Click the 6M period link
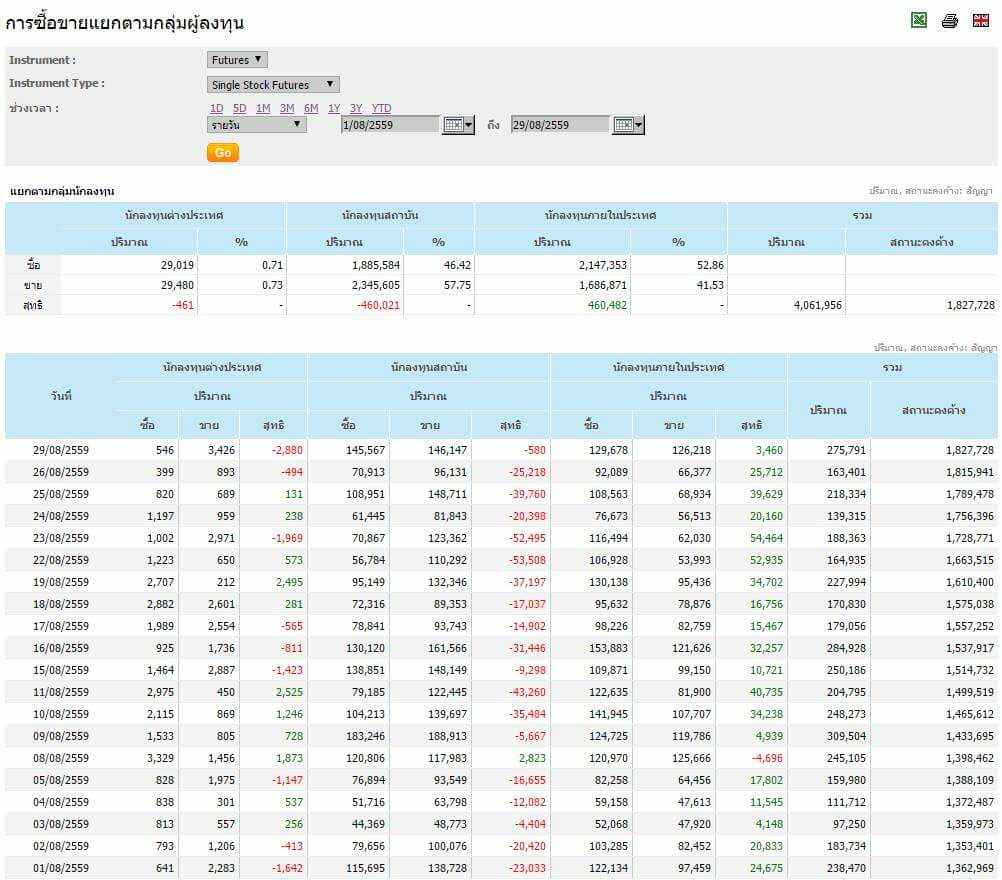 point(311,108)
